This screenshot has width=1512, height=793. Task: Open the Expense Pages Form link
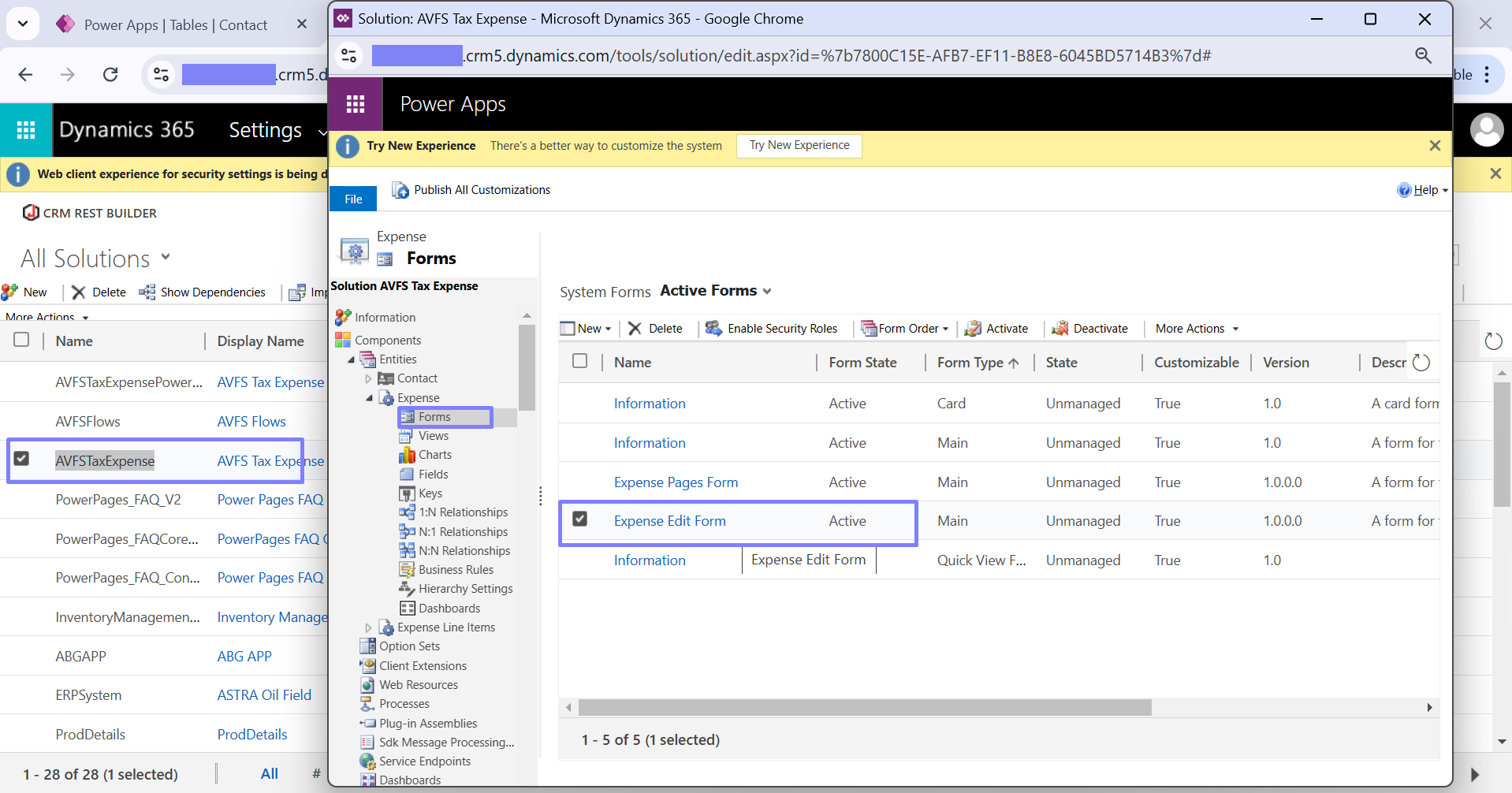(676, 482)
